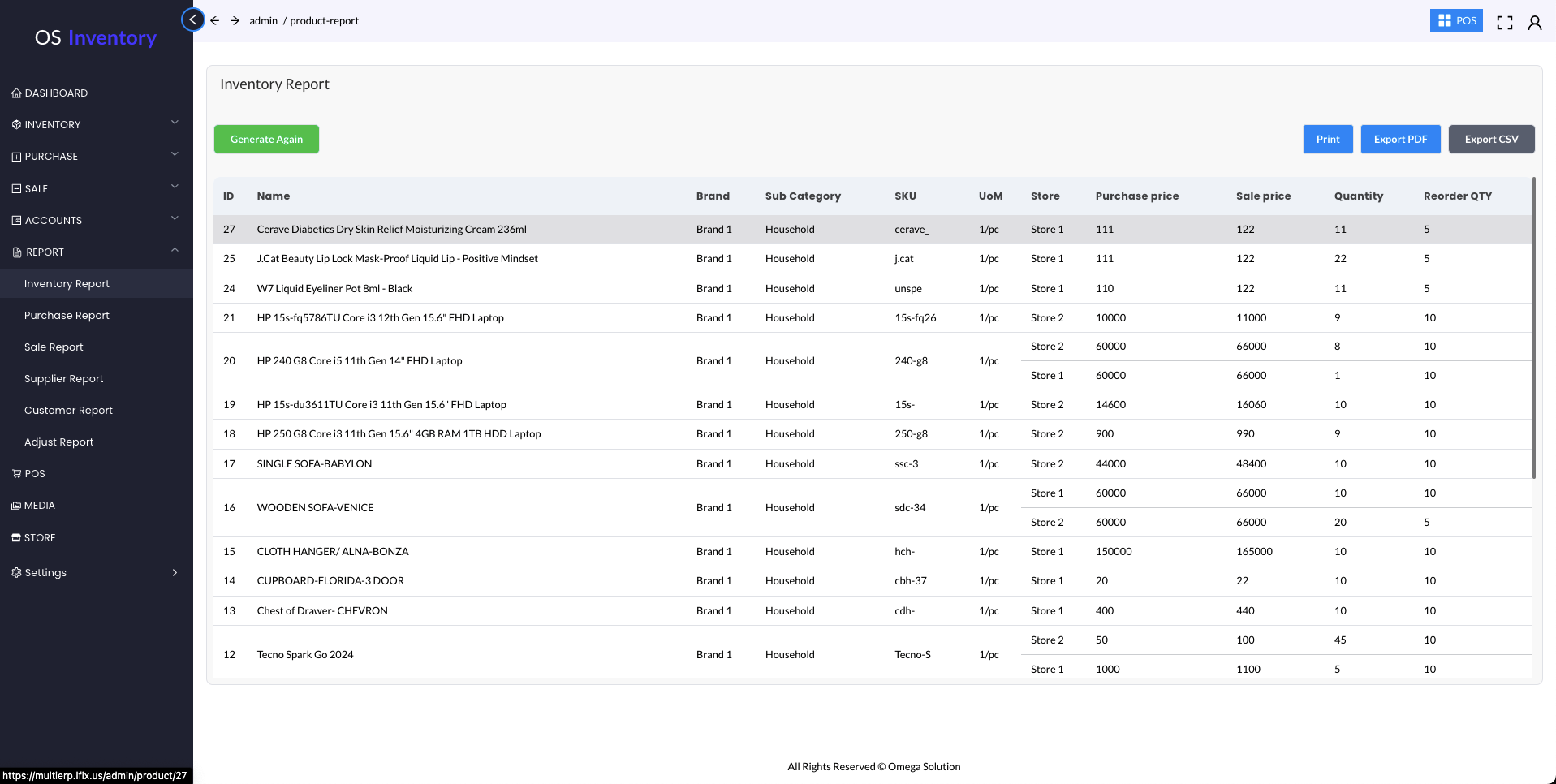The height and width of the screenshot is (784, 1556).
Task: Select Customer Report menu item
Action: (68, 411)
